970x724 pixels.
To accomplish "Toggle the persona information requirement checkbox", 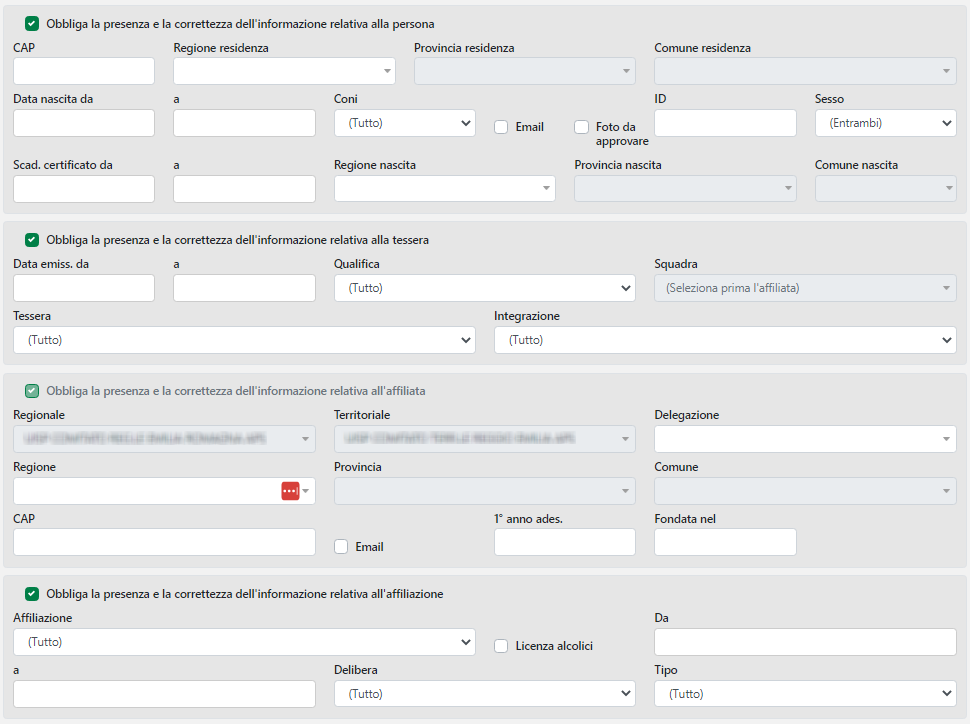I will [x=32, y=23].
